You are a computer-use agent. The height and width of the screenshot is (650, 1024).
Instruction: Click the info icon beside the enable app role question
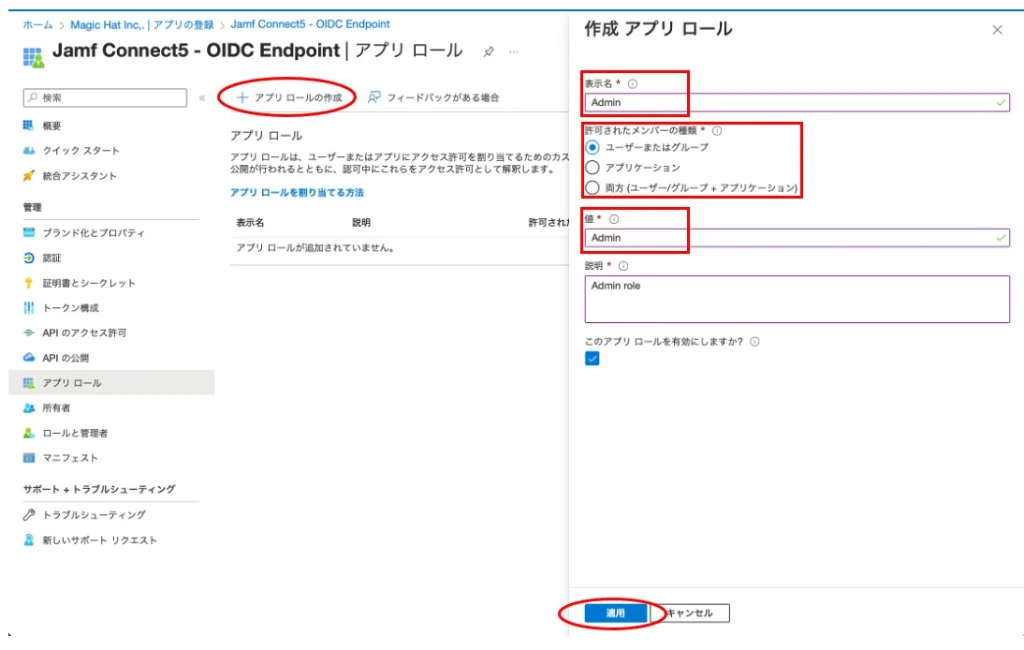[x=754, y=341]
